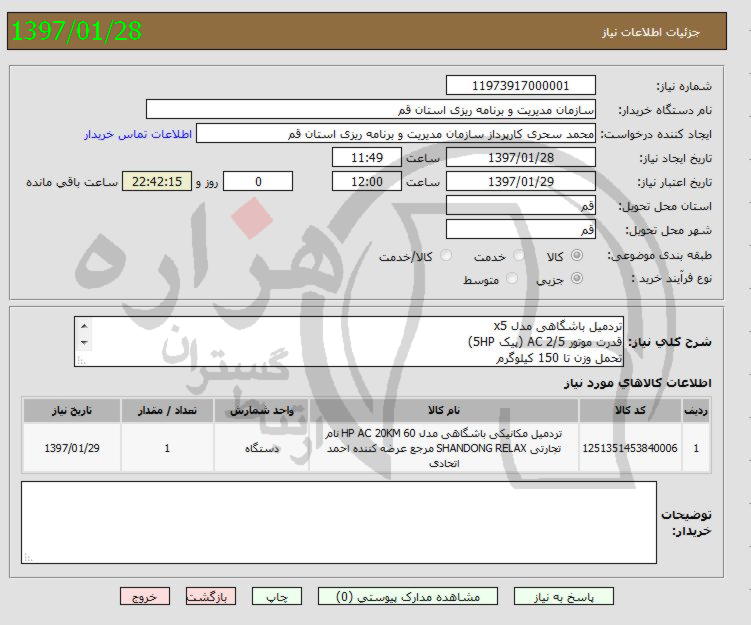Screen dimensions: 751x625
Task: Click the نام کالا column header
Action: (444, 410)
